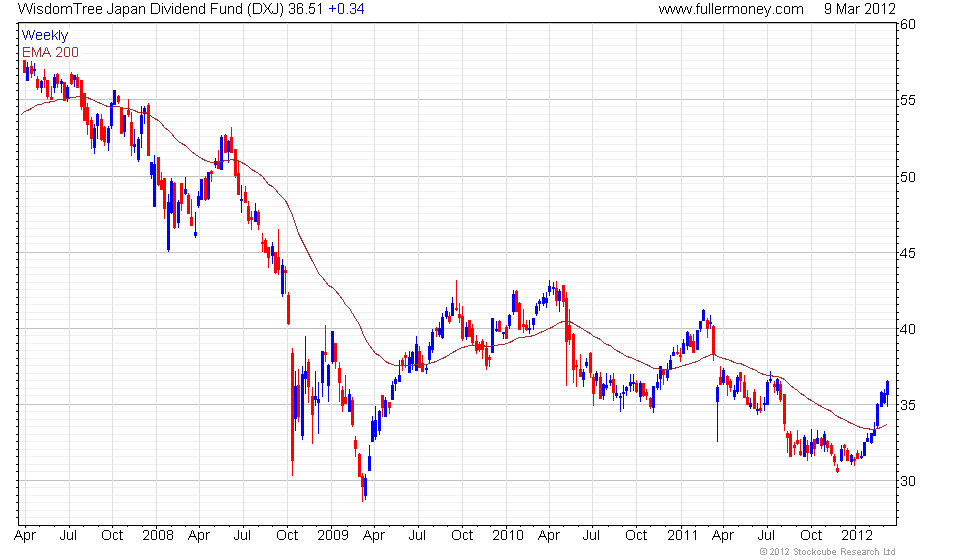Click the y-axis label 35
Screen dimensions: 980x560
[908, 406]
